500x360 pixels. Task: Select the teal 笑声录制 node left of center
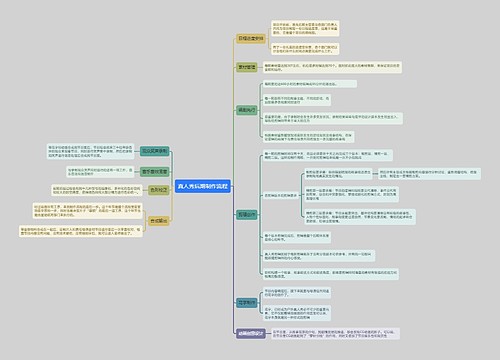[154, 151]
